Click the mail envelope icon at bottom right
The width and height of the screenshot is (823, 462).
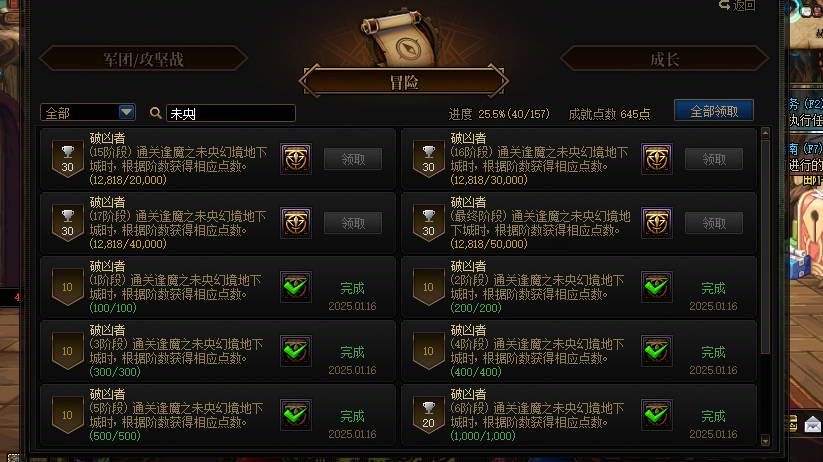[813, 423]
